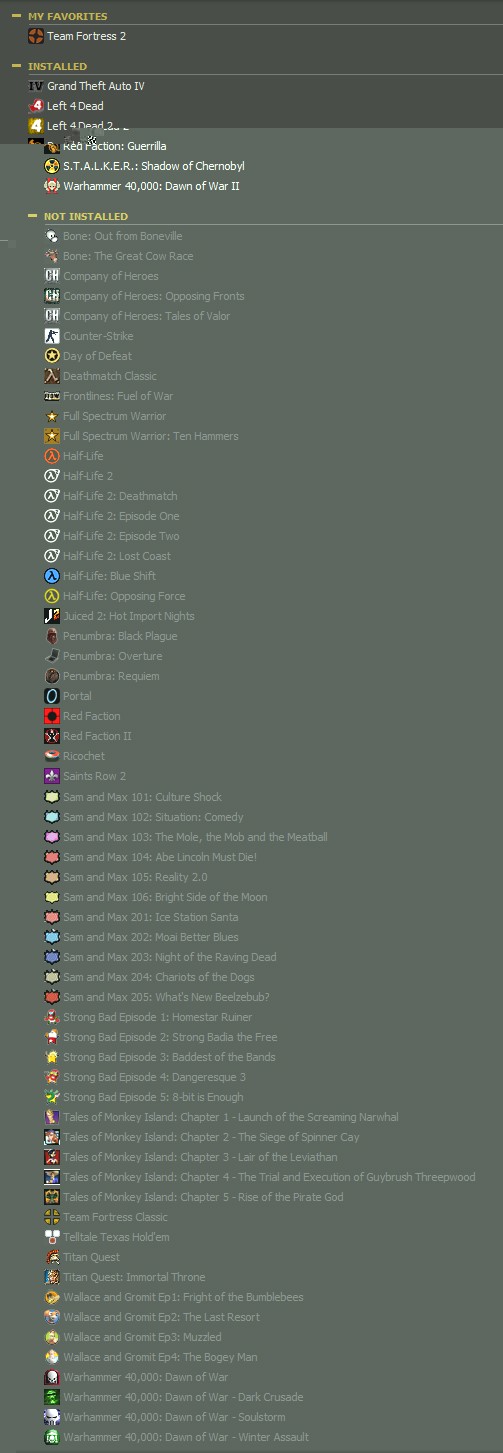The image size is (503, 1453).
Task: Click the Portal game icon
Action: 52,696
